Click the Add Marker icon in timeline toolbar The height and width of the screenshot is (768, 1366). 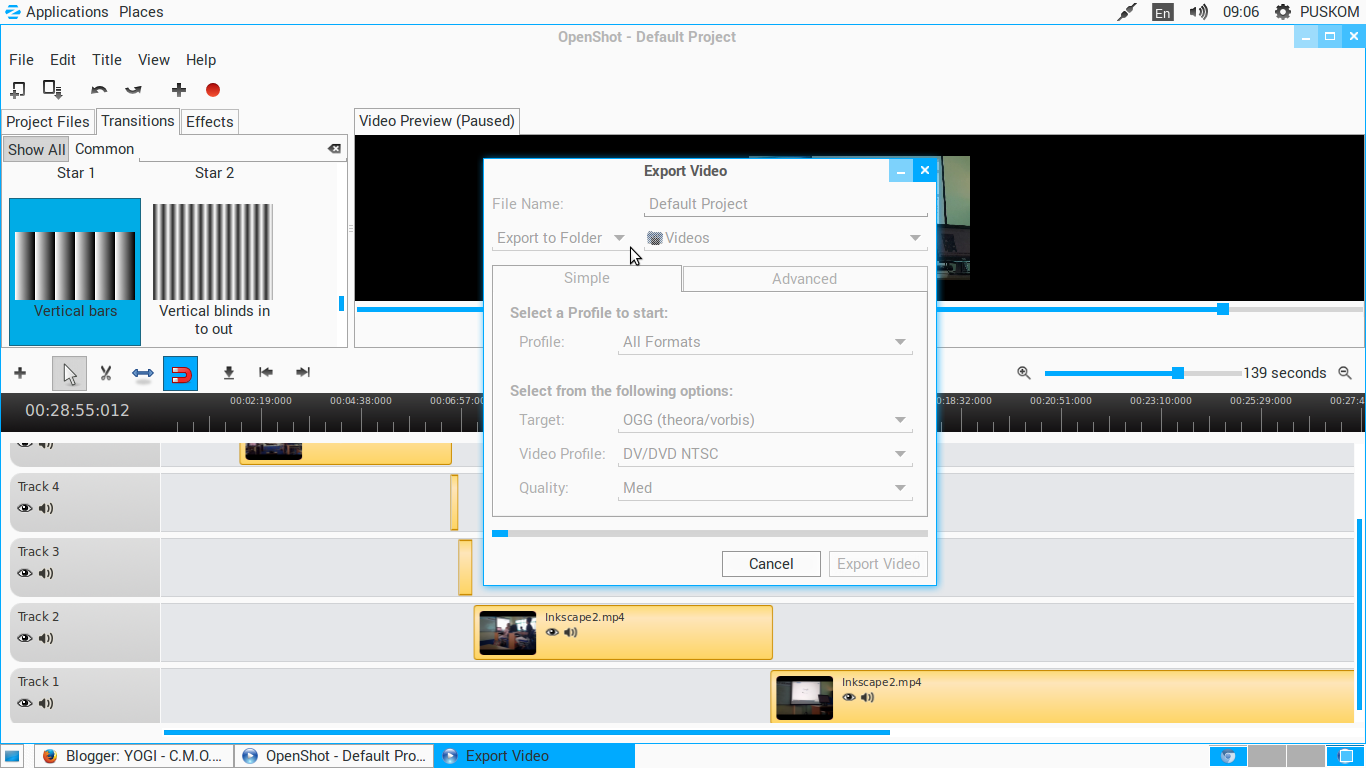click(x=227, y=372)
